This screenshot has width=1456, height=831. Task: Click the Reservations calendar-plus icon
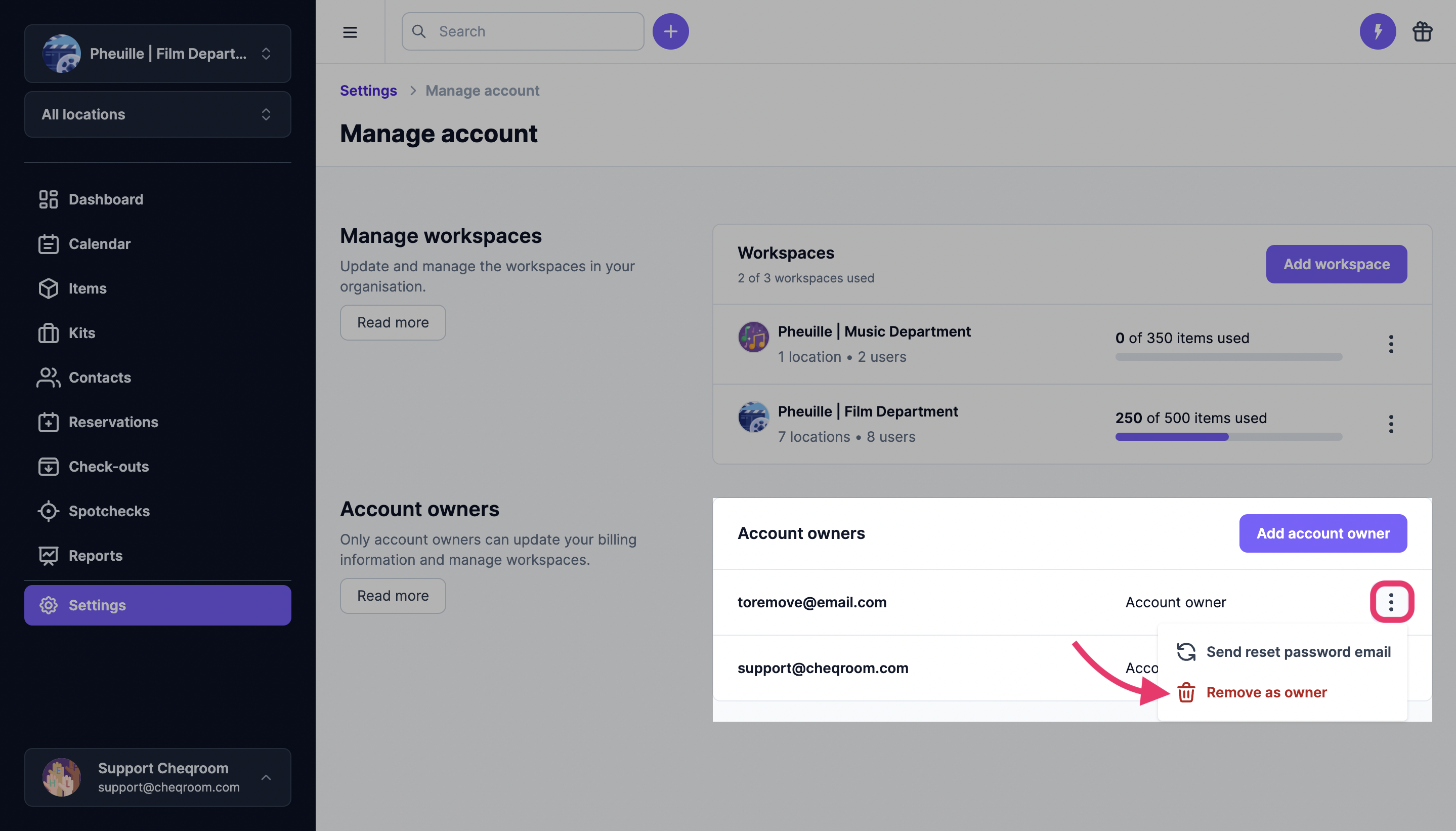49,422
